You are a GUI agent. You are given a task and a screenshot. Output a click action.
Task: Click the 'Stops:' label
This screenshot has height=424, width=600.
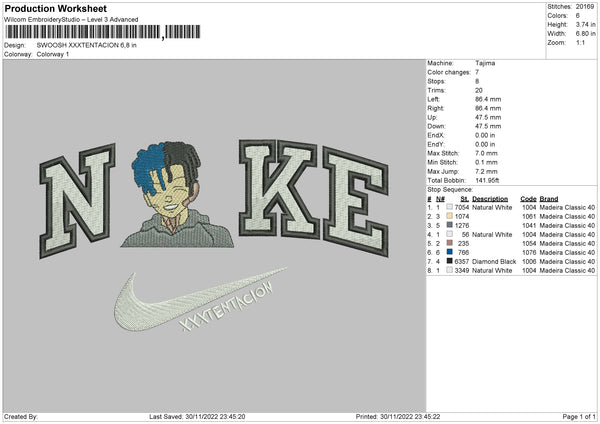point(436,82)
